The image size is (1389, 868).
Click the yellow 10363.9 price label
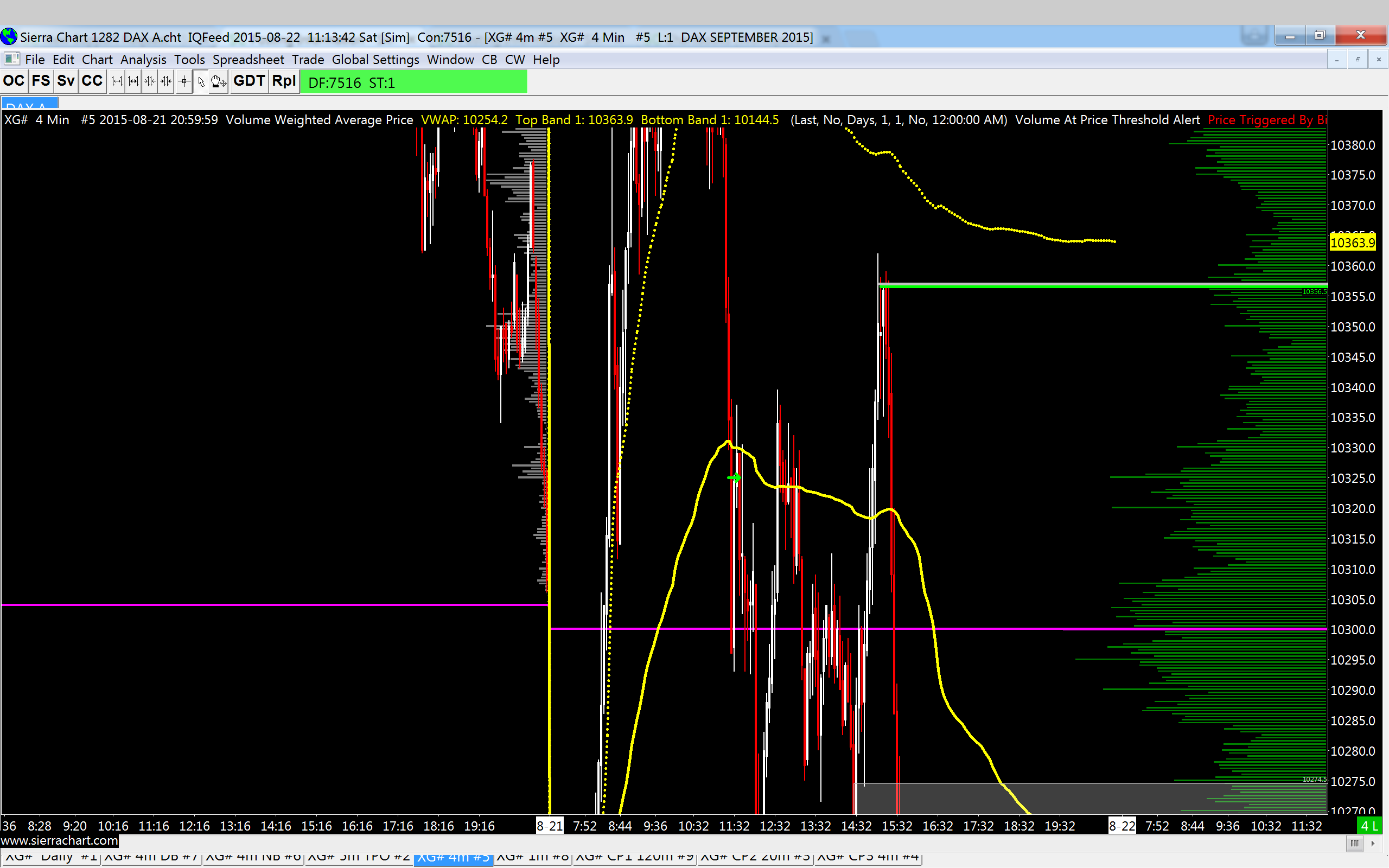(x=1352, y=243)
